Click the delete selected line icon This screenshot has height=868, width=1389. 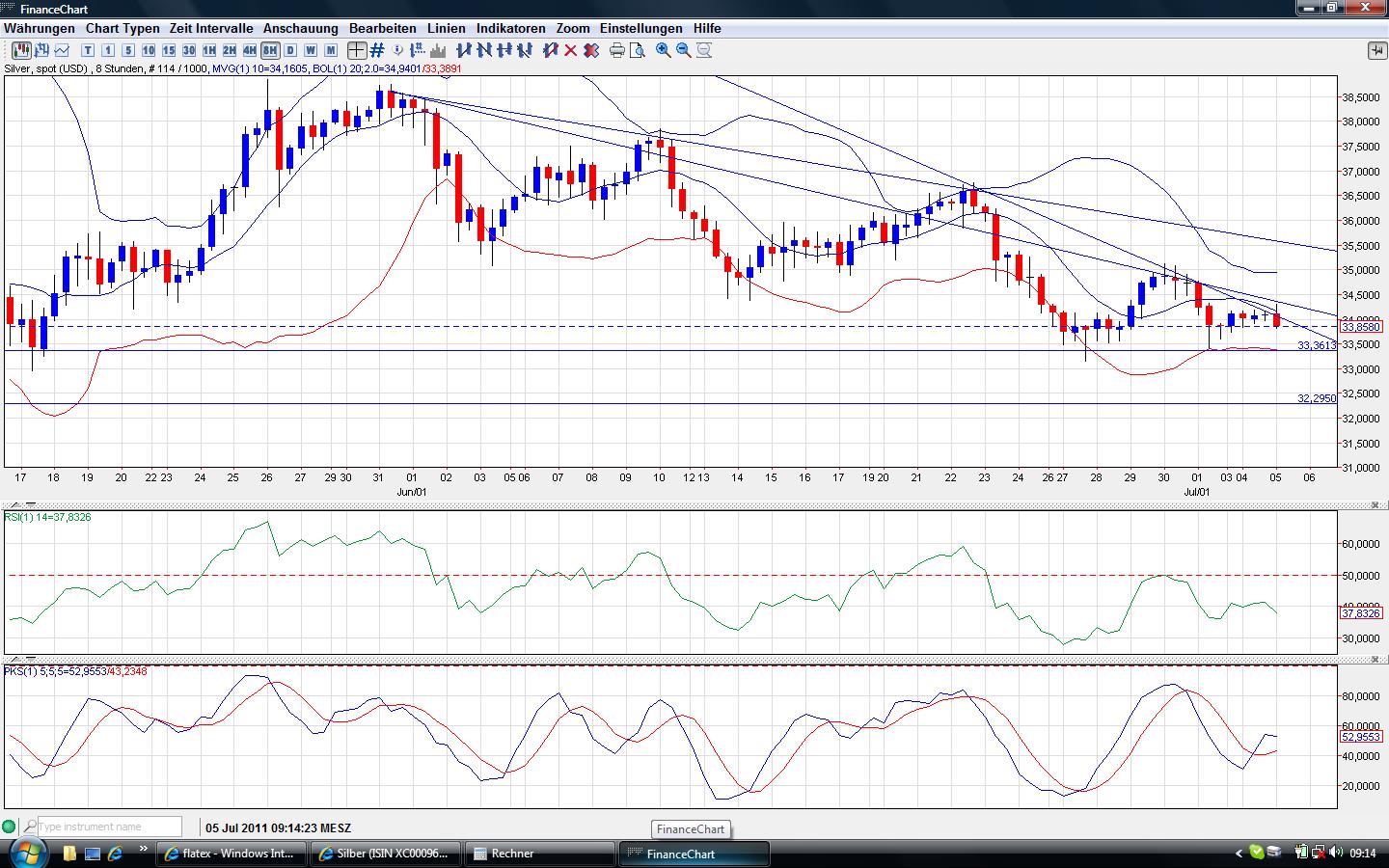click(x=551, y=50)
